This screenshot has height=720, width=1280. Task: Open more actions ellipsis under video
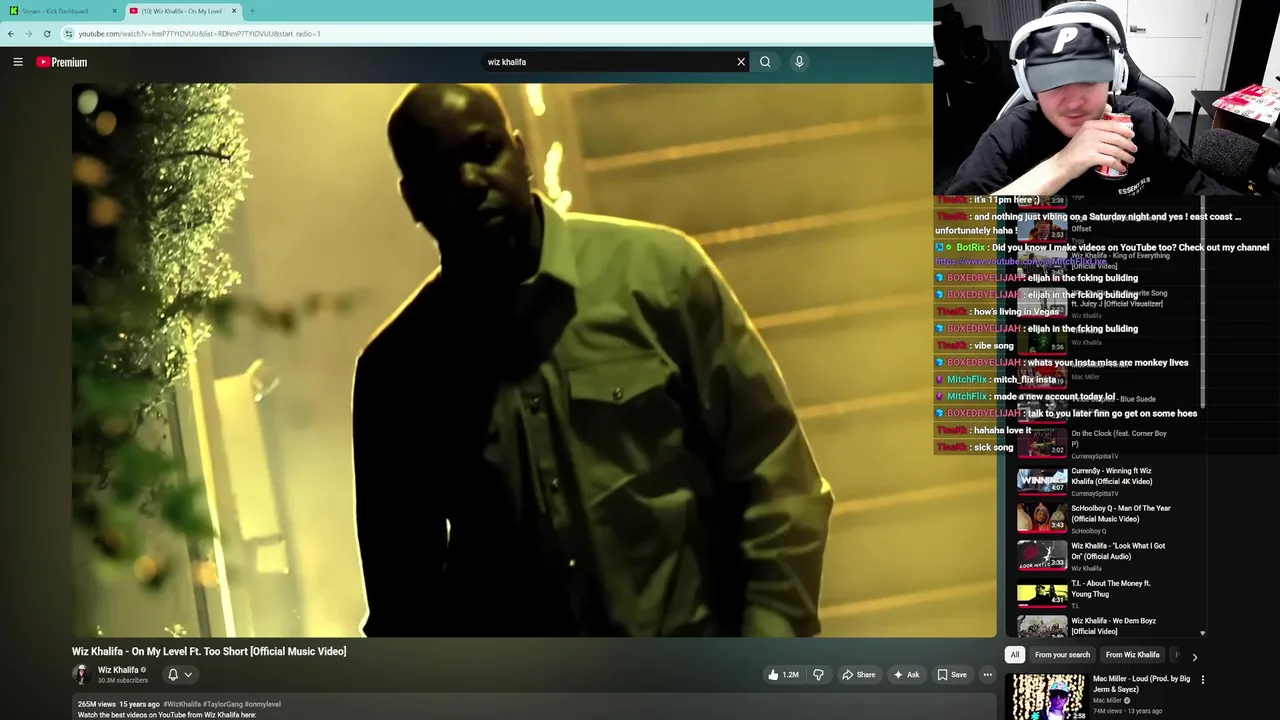pos(987,675)
